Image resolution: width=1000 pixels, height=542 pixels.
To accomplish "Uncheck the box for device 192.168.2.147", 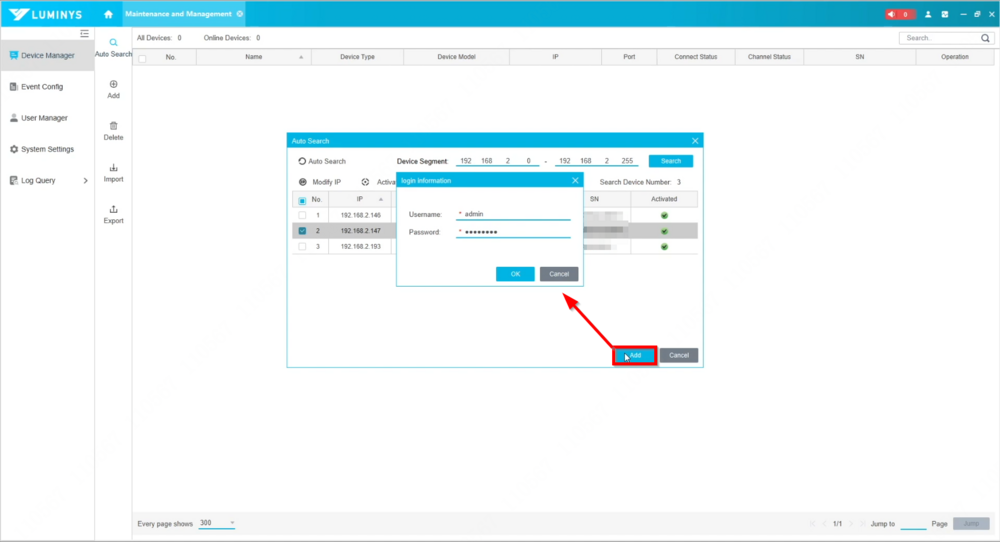I will tap(302, 230).
